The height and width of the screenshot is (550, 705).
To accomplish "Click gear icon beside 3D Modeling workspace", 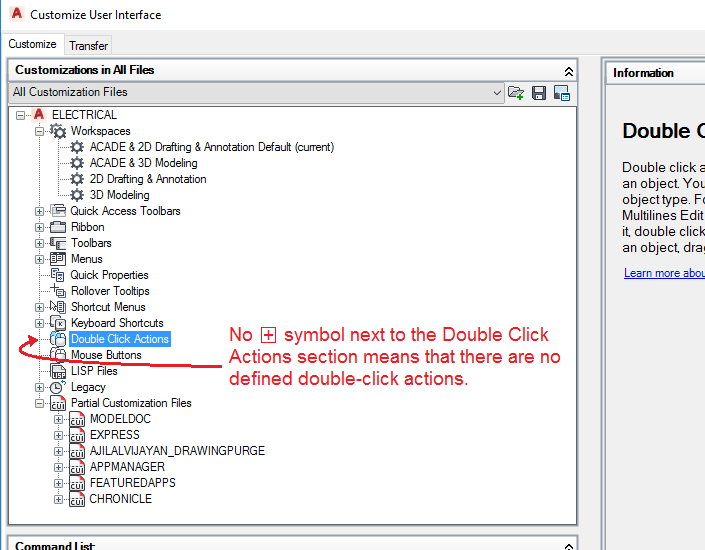I will pyautogui.click(x=77, y=195).
